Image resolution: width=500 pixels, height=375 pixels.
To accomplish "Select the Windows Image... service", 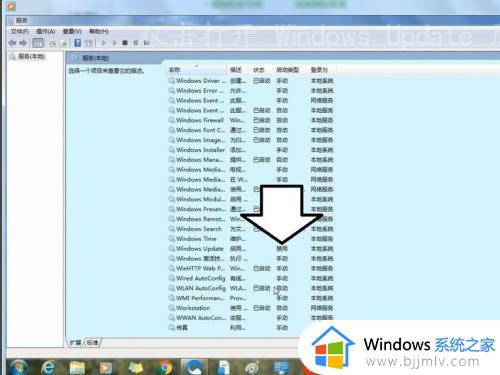I will coord(251,140).
